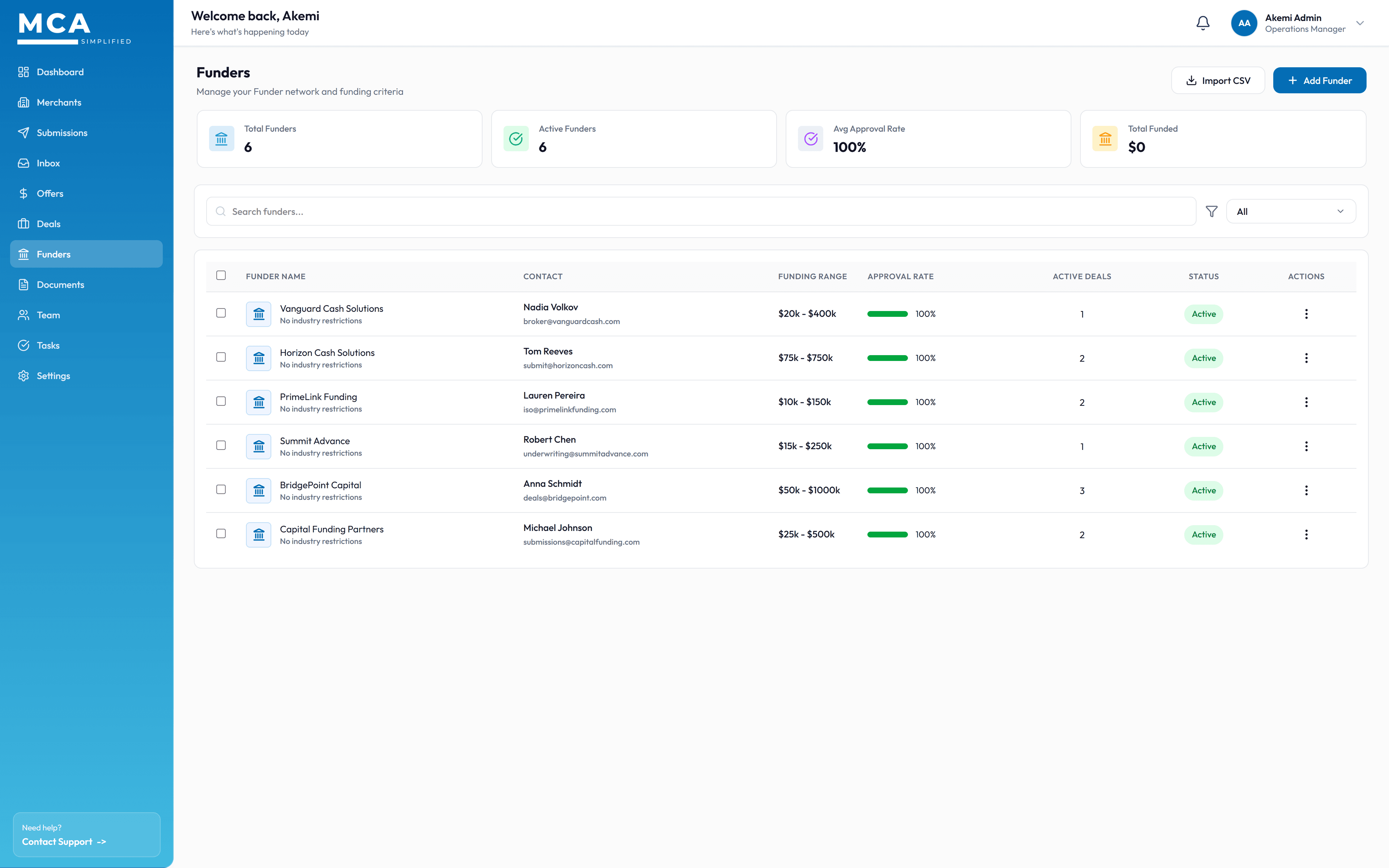
Task: Check the Horizon Cash Solutions row checkbox
Action: [221, 357]
